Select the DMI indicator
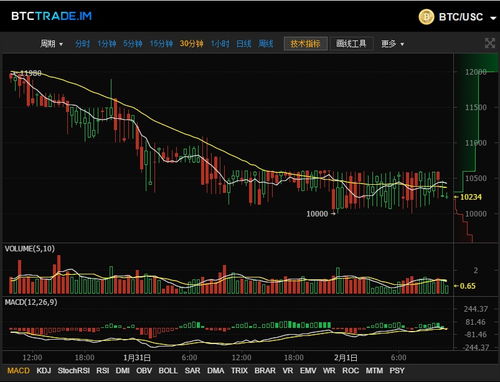The image size is (500, 382). tap(123, 371)
